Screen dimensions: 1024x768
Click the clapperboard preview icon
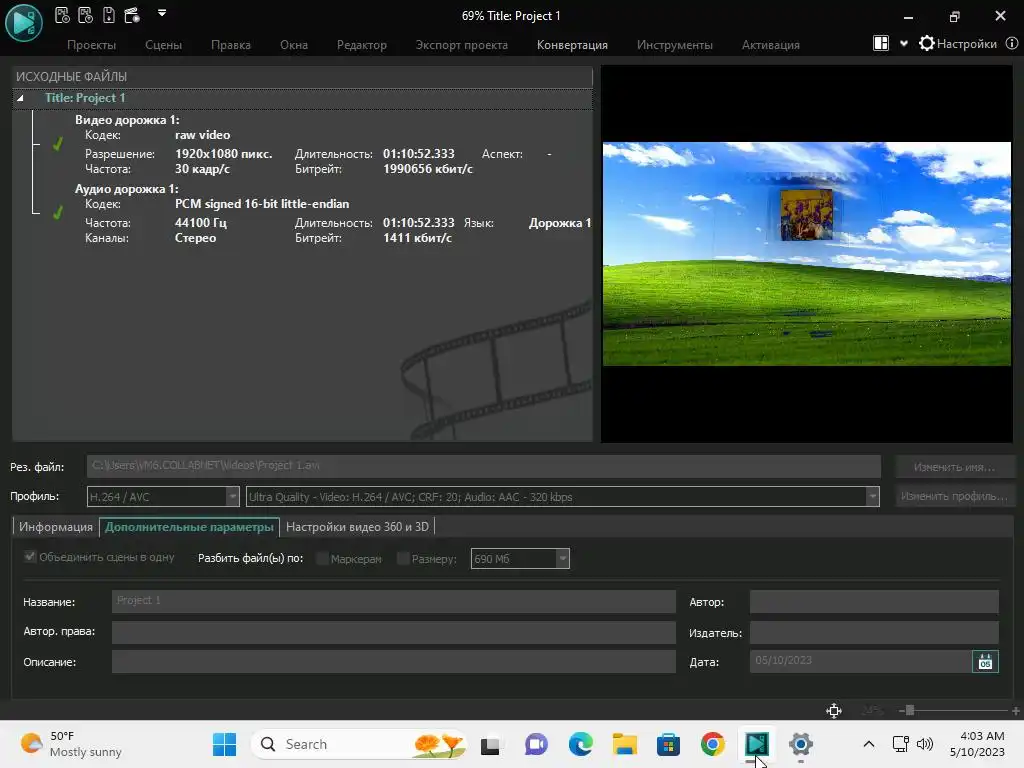[x=132, y=15]
